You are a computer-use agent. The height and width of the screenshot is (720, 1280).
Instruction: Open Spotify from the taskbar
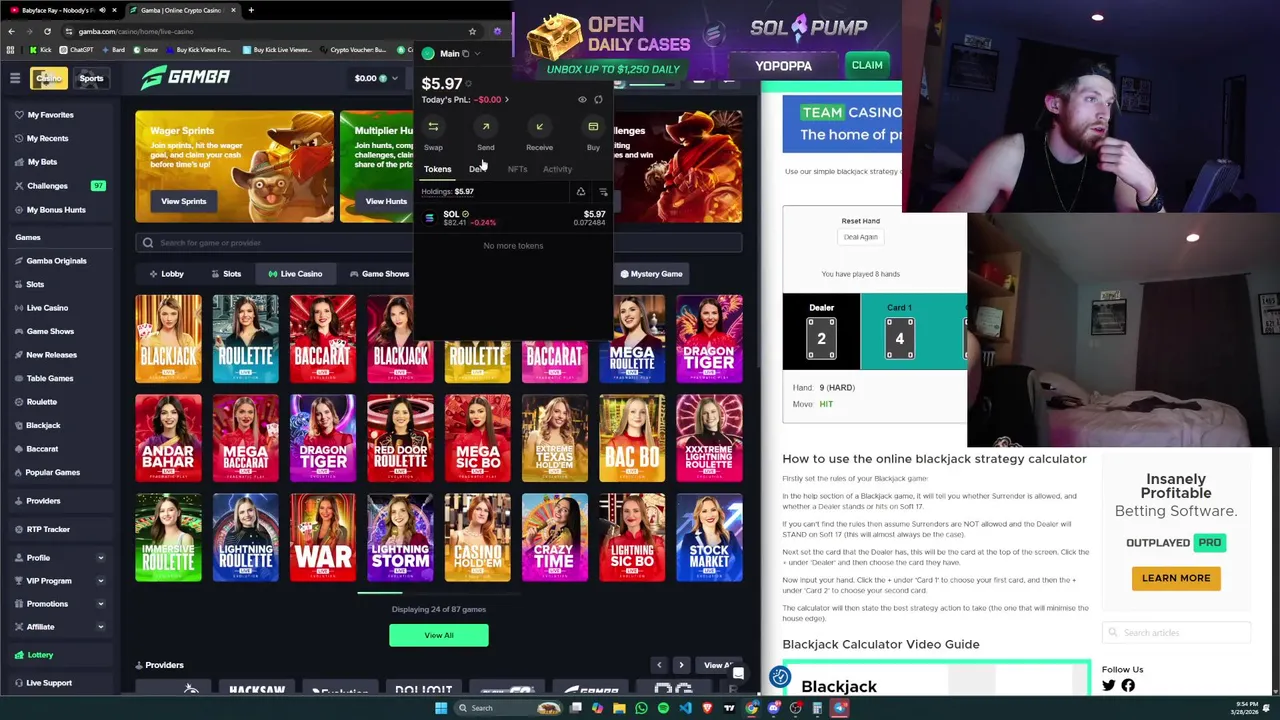click(663, 708)
